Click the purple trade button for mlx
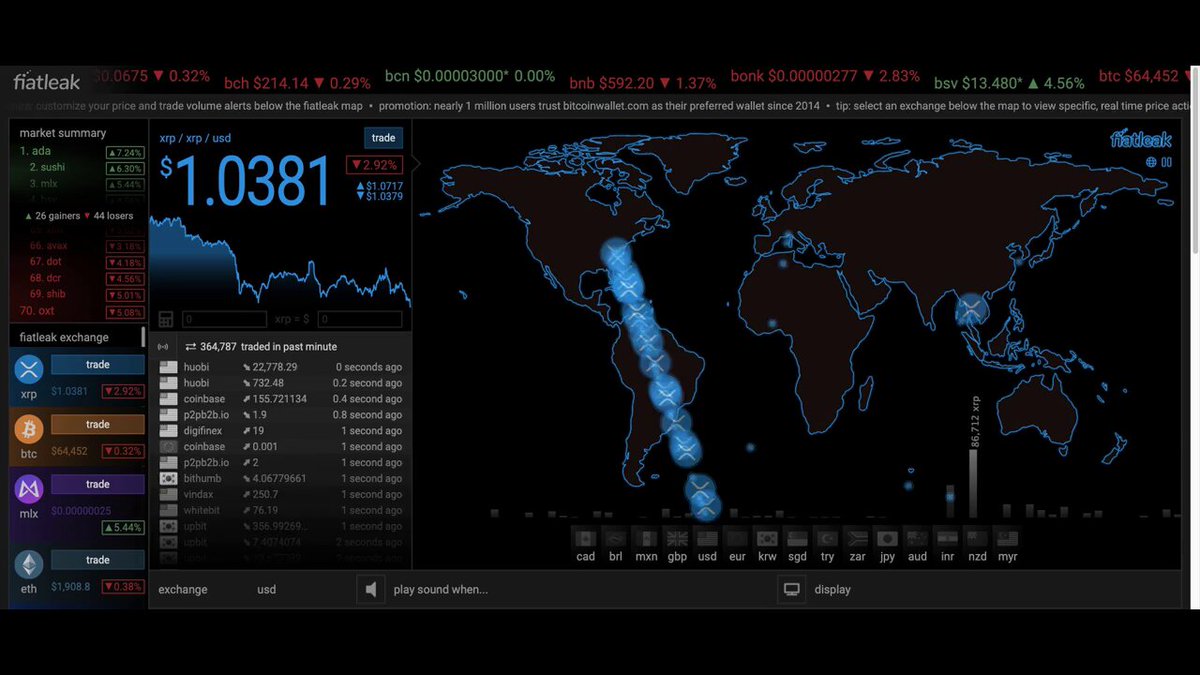 (x=98, y=484)
